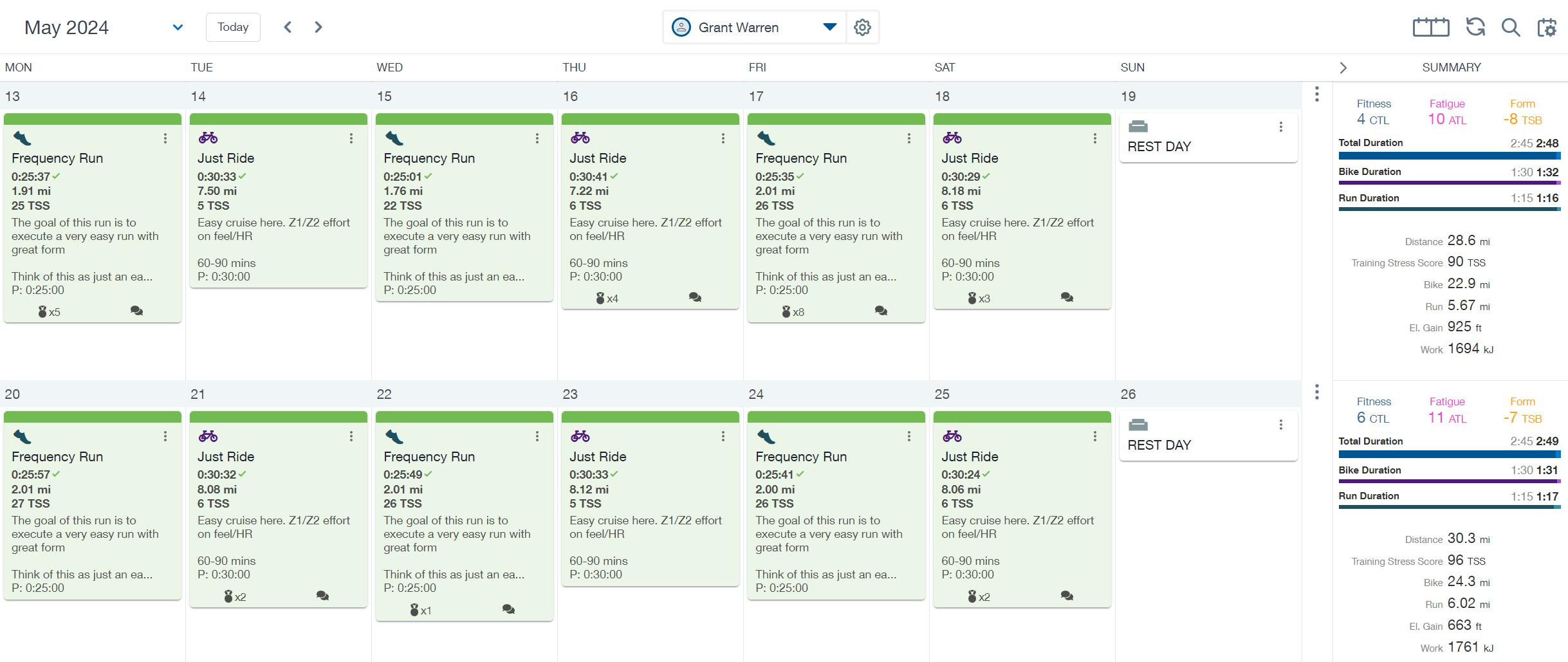Image resolution: width=1568 pixels, height=662 pixels.
Task: Open options menu for May 14 Just Ride
Action: 351,138
